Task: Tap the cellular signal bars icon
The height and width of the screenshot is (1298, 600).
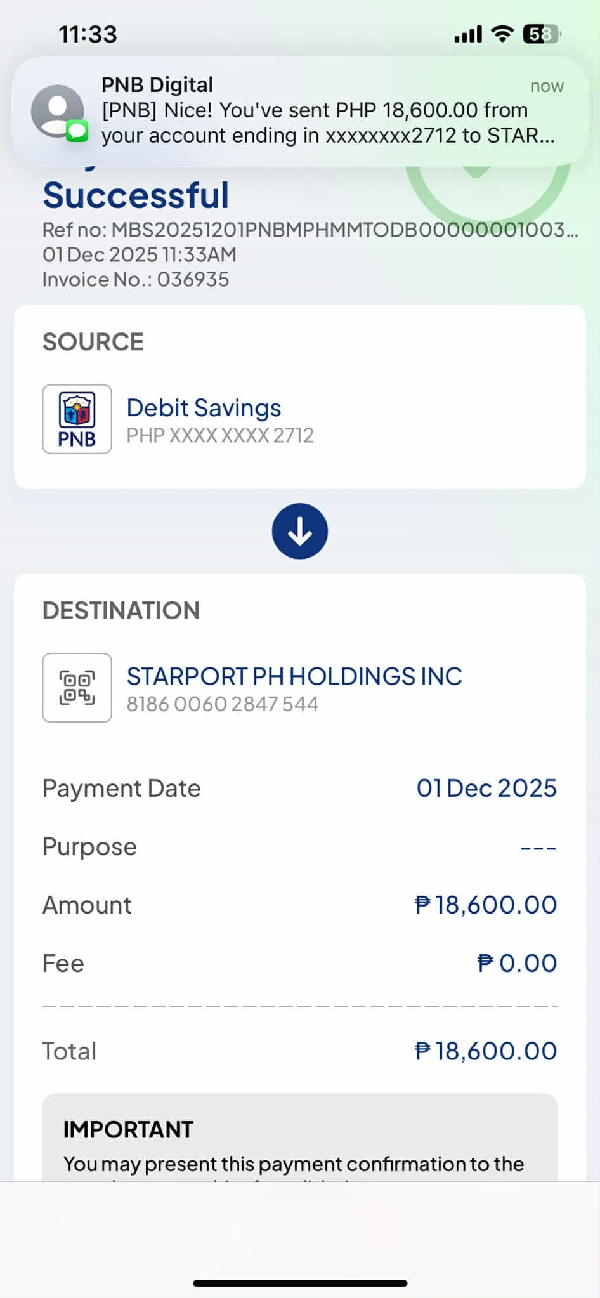Action: click(468, 34)
